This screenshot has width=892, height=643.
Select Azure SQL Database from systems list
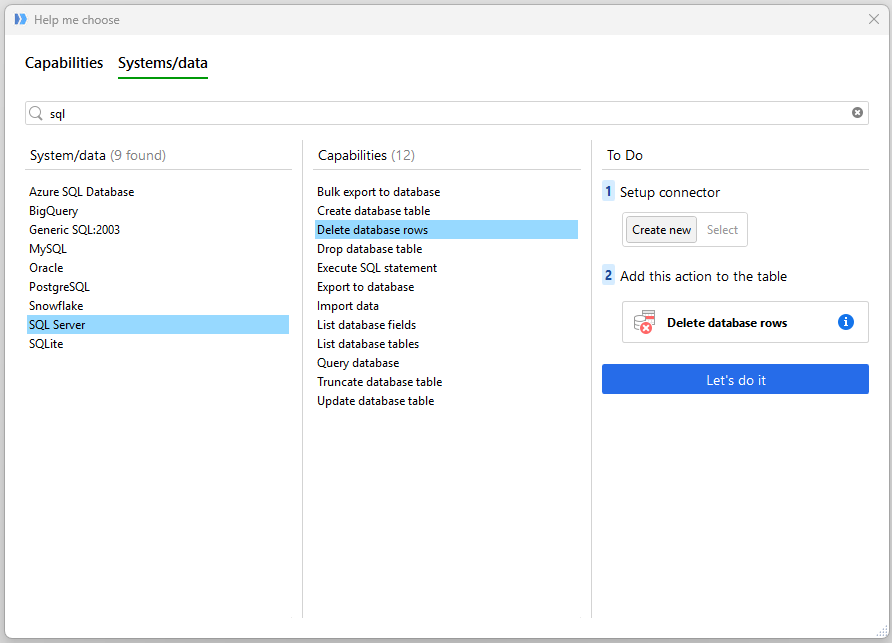click(x=82, y=192)
